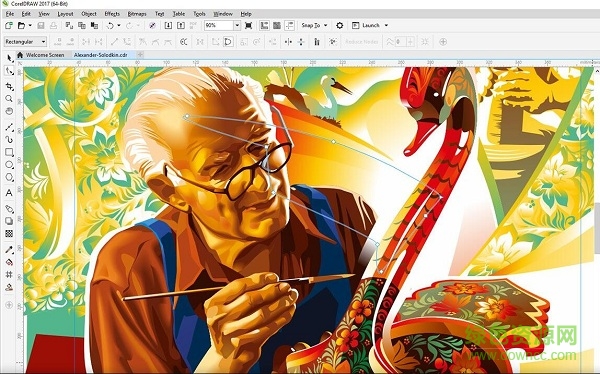Image resolution: width=600 pixels, height=374 pixels.
Task: Click the Search content icon
Action: [x=152, y=25]
